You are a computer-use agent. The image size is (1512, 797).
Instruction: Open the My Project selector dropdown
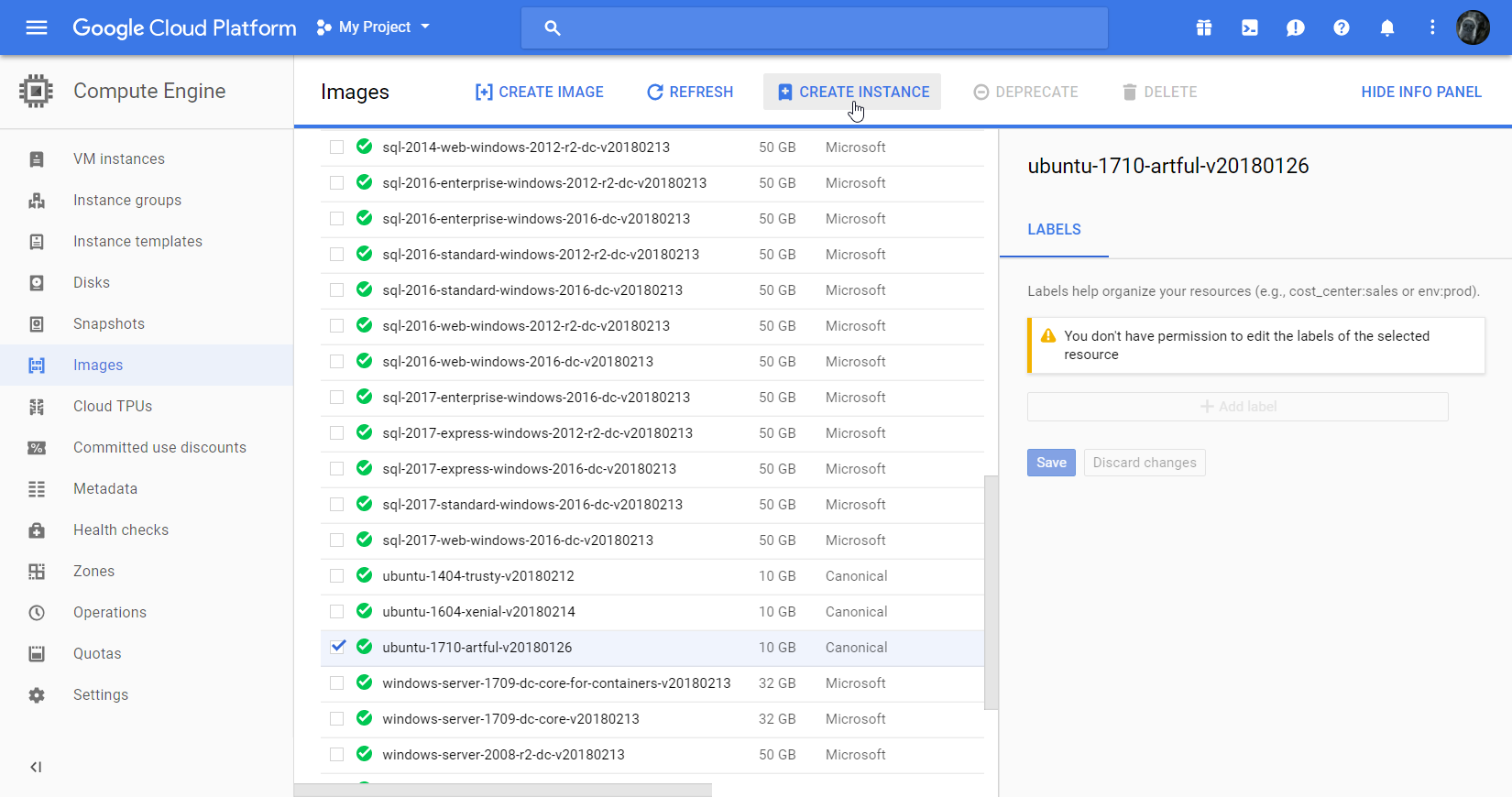(373, 27)
